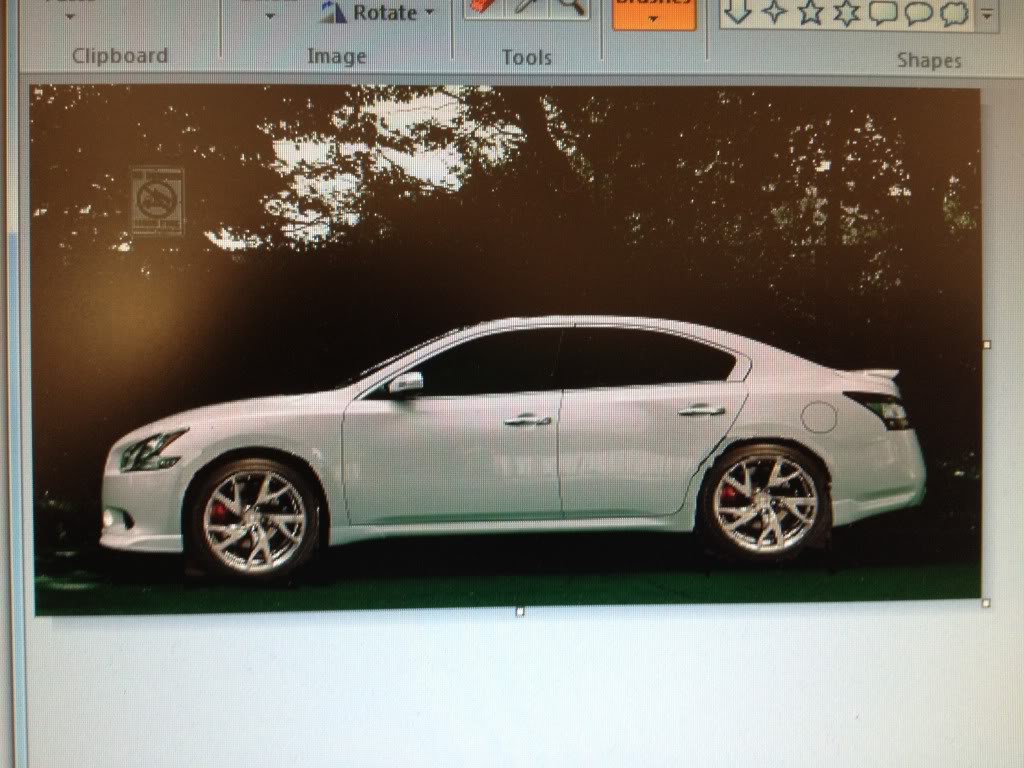The height and width of the screenshot is (768, 1024).
Task: Choose the six-point star shape
Action: (846, 13)
